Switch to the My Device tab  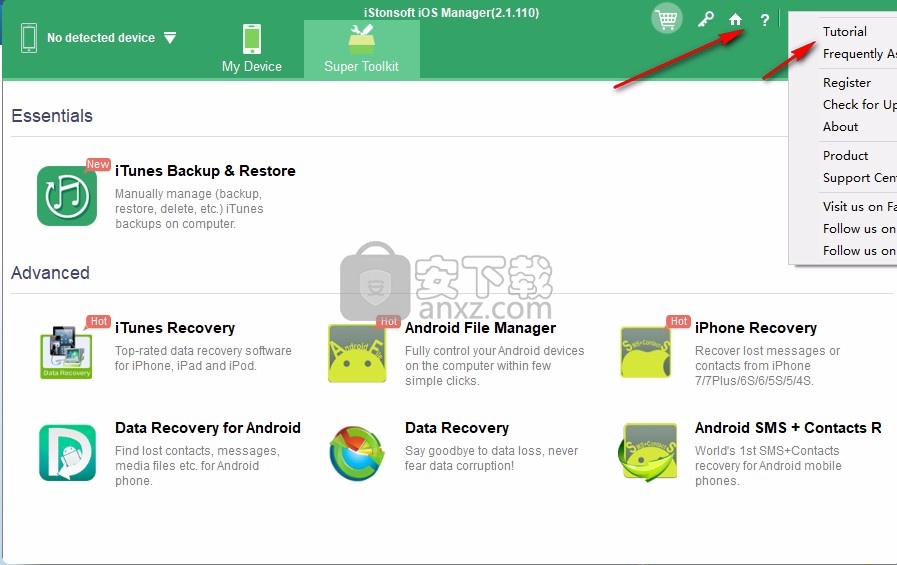252,49
